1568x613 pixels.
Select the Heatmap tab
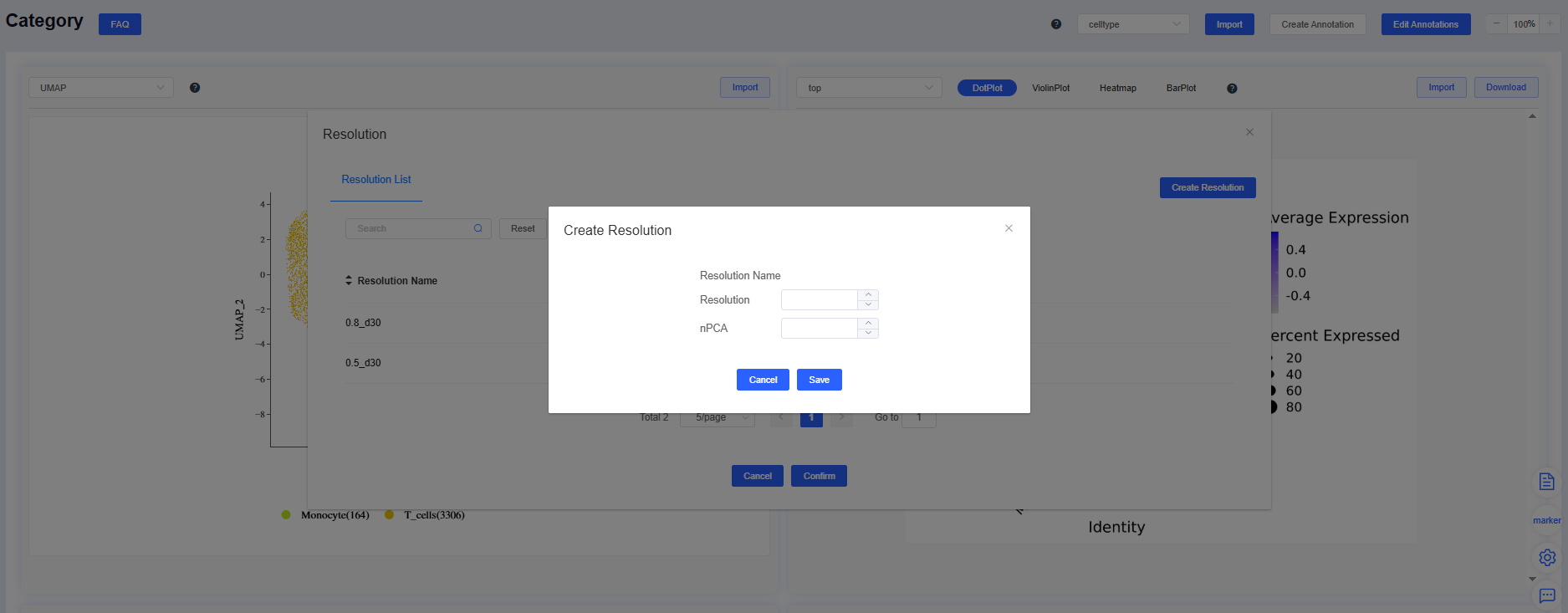click(x=1117, y=88)
